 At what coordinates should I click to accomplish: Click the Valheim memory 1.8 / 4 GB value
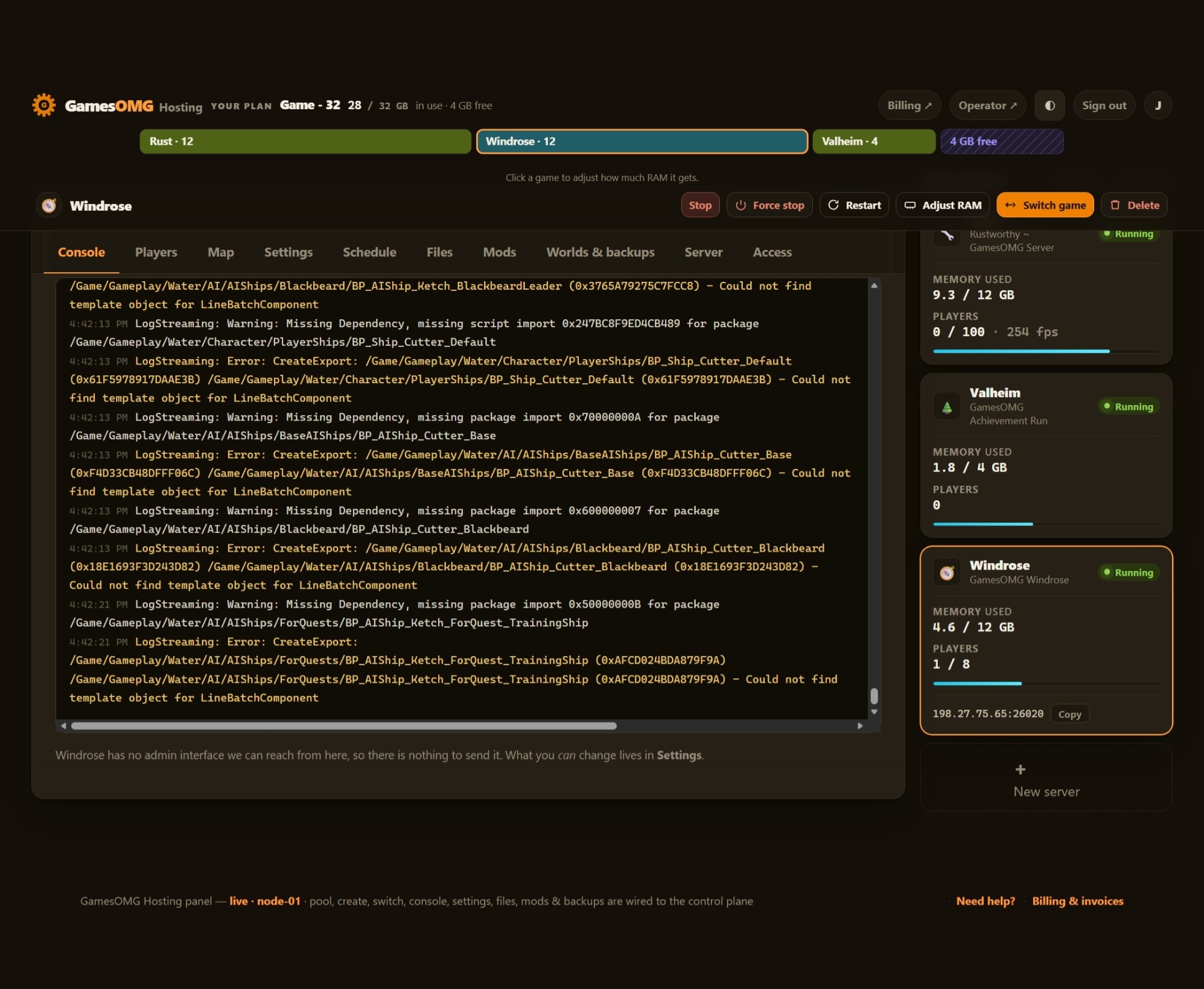[970, 468]
